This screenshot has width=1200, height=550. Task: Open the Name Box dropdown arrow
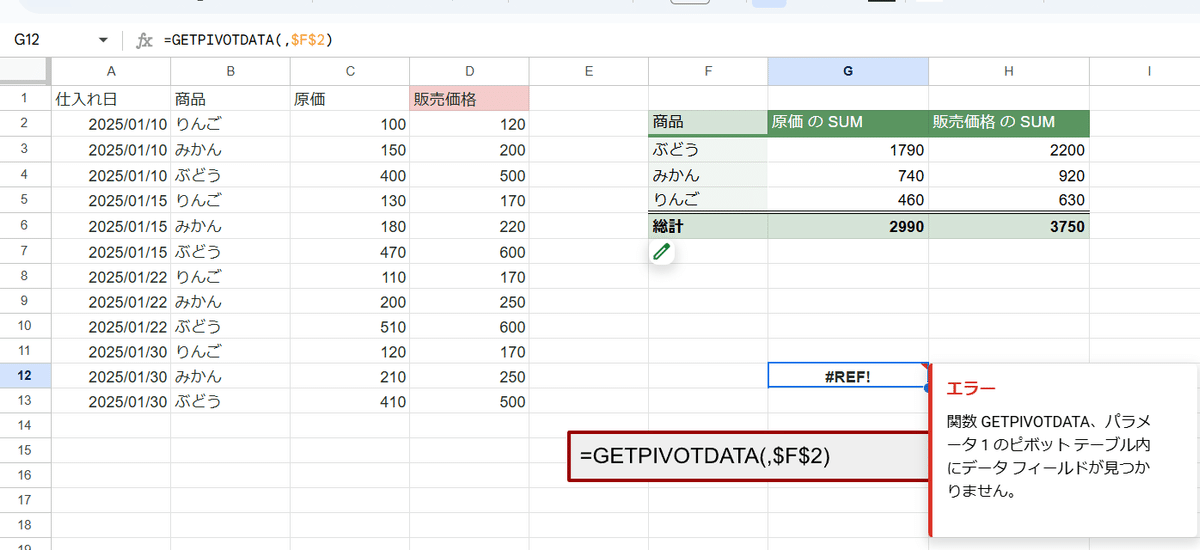tap(103, 40)
